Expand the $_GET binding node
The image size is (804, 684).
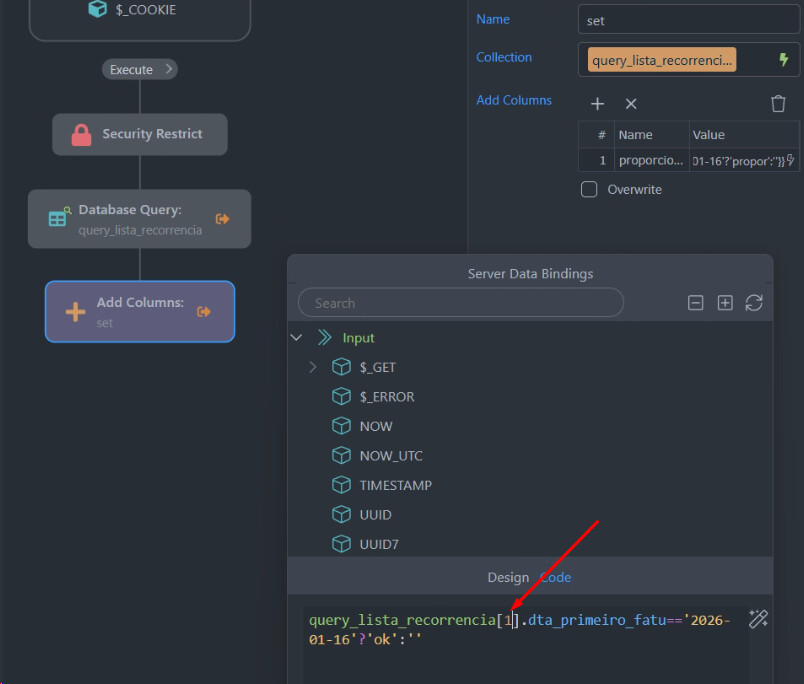click(313, 367)
